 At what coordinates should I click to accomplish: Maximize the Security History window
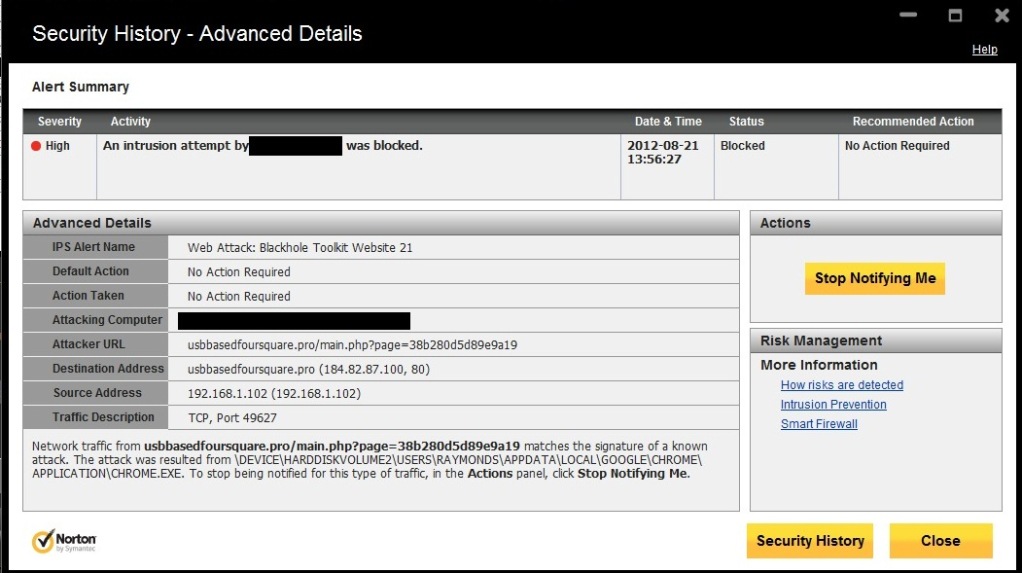click(955, 15)
